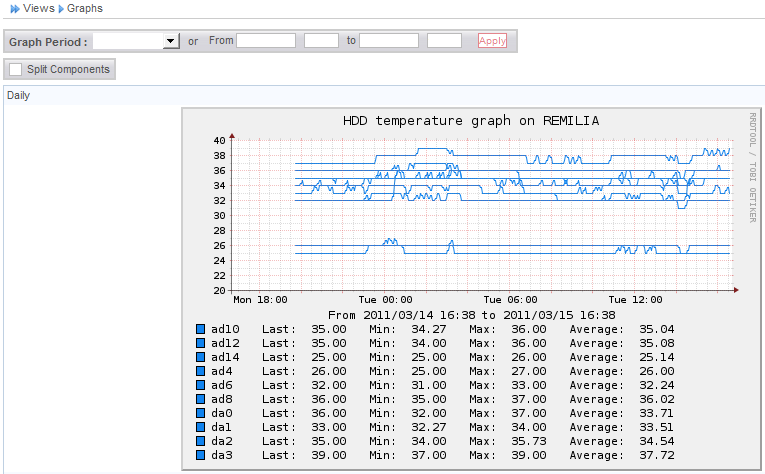This screenshot has width=765, height=474.
Task: Click the 'to' date input field
Action: pos(389,41)
